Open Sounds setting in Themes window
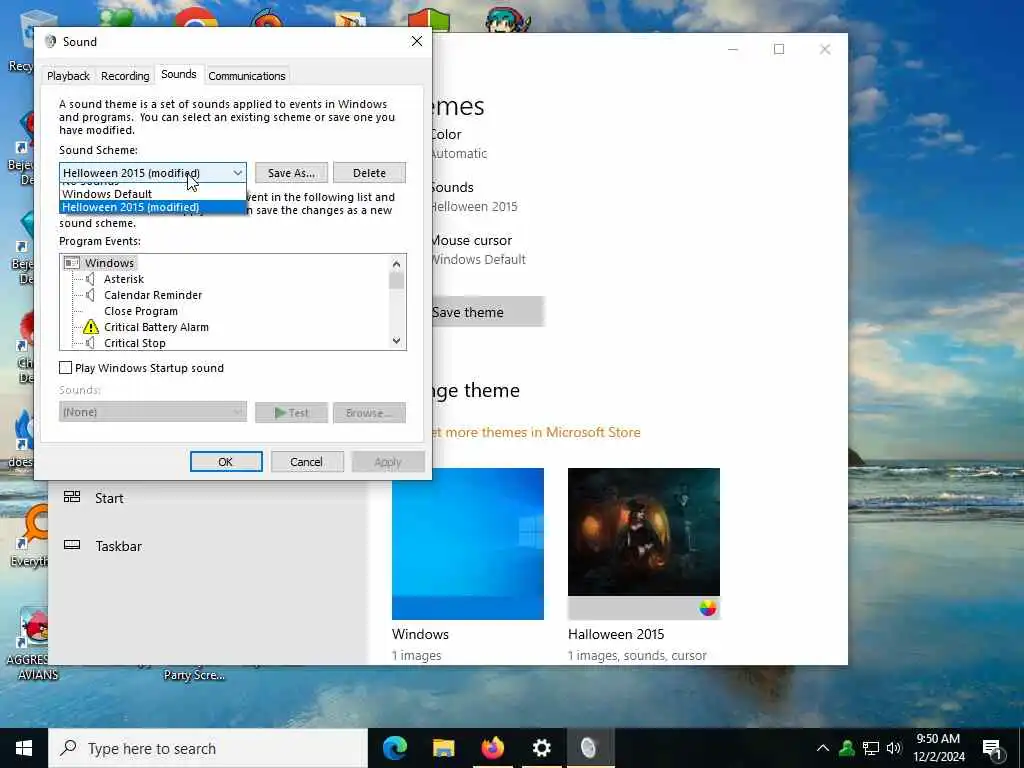 pos(474,197)
